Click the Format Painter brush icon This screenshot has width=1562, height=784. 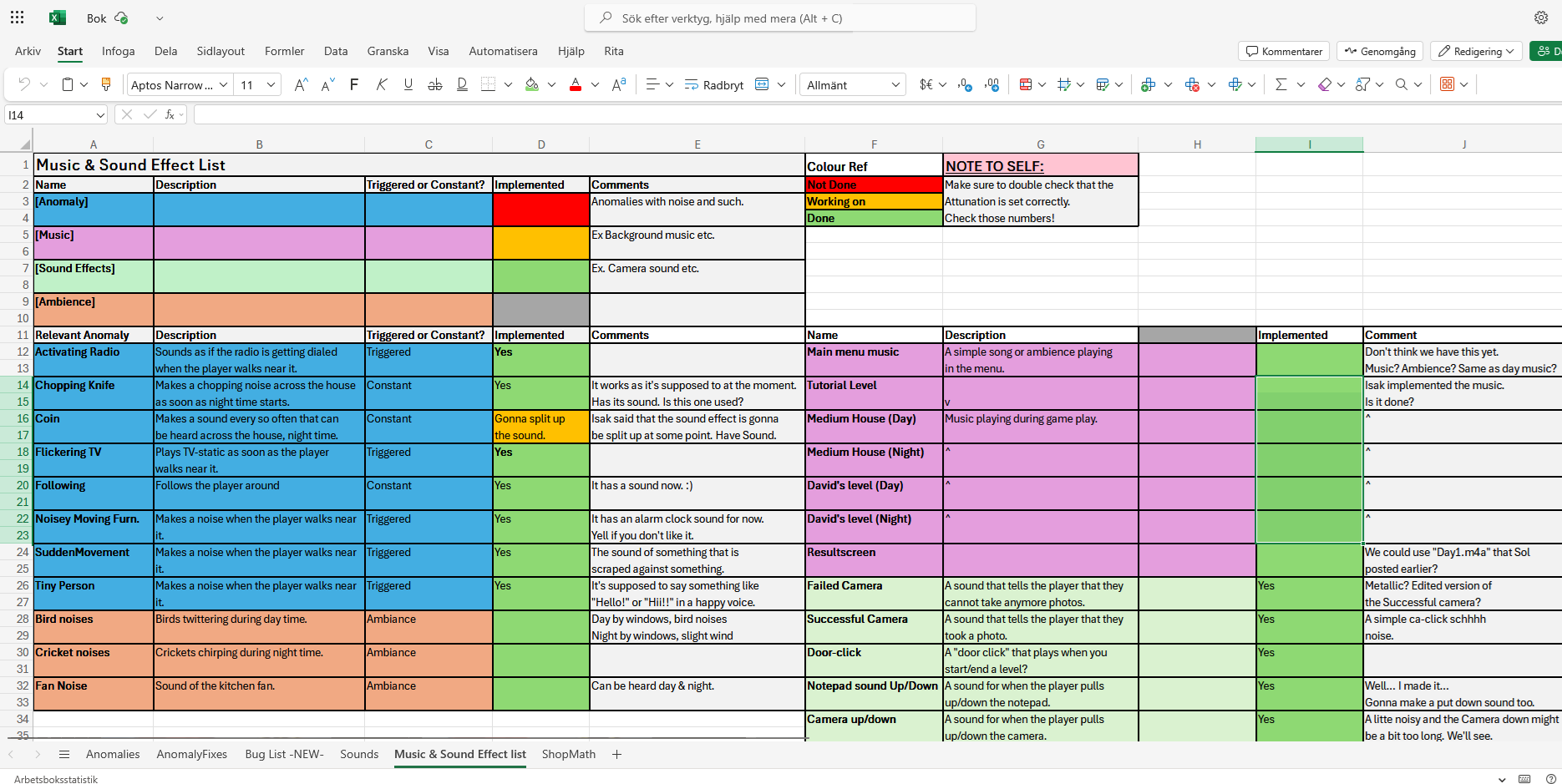tap(106, 84)
